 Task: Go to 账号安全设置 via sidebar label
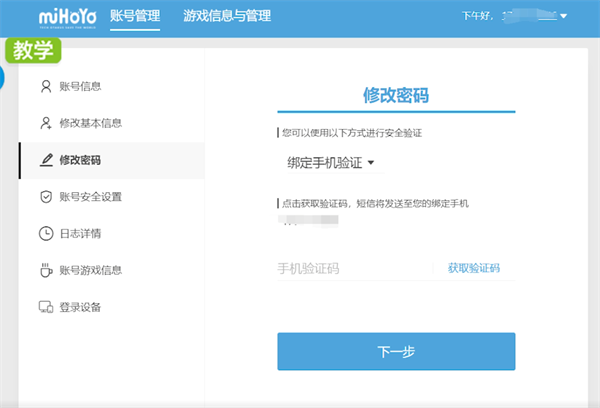pyautogui.click(x=90, y=197)
